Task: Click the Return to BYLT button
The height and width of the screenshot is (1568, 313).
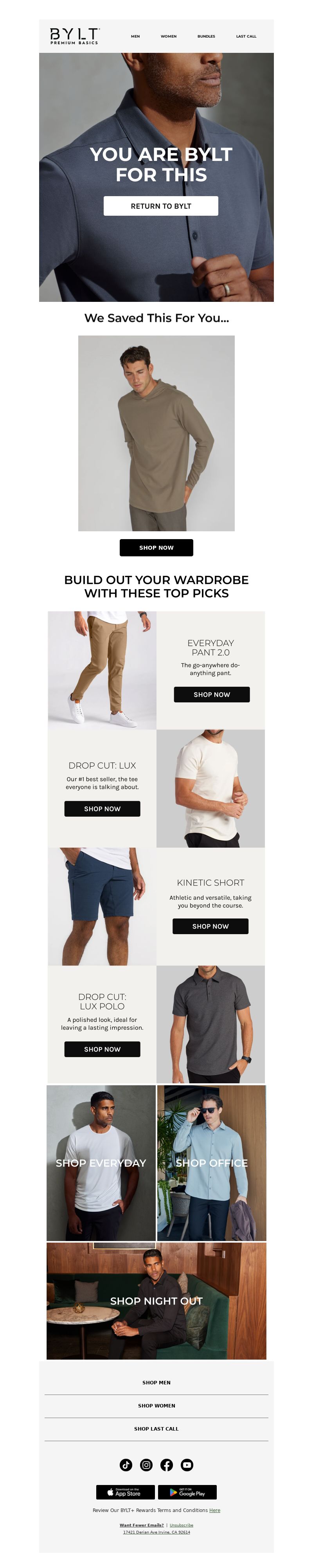Action: tap(161, 206)
